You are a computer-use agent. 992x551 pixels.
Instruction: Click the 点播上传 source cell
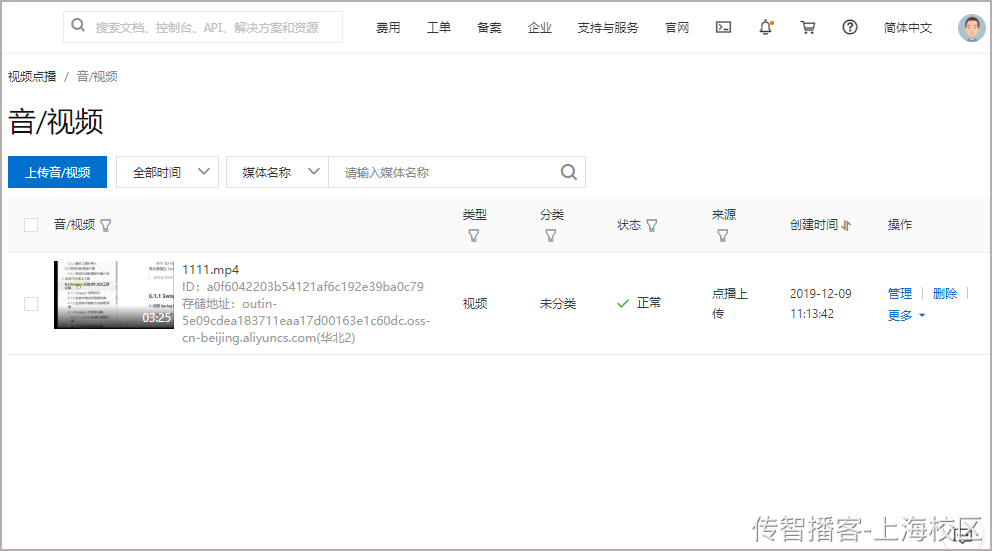[x=729, y=304]
